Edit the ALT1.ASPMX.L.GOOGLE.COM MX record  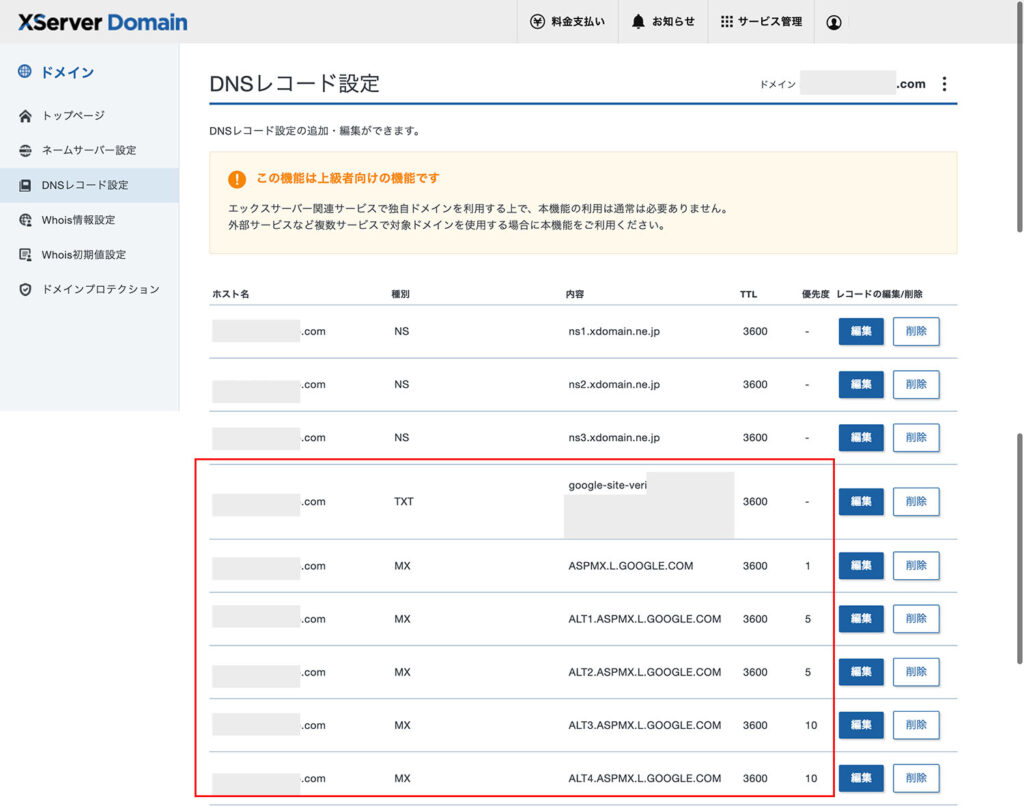pos(861,618)
